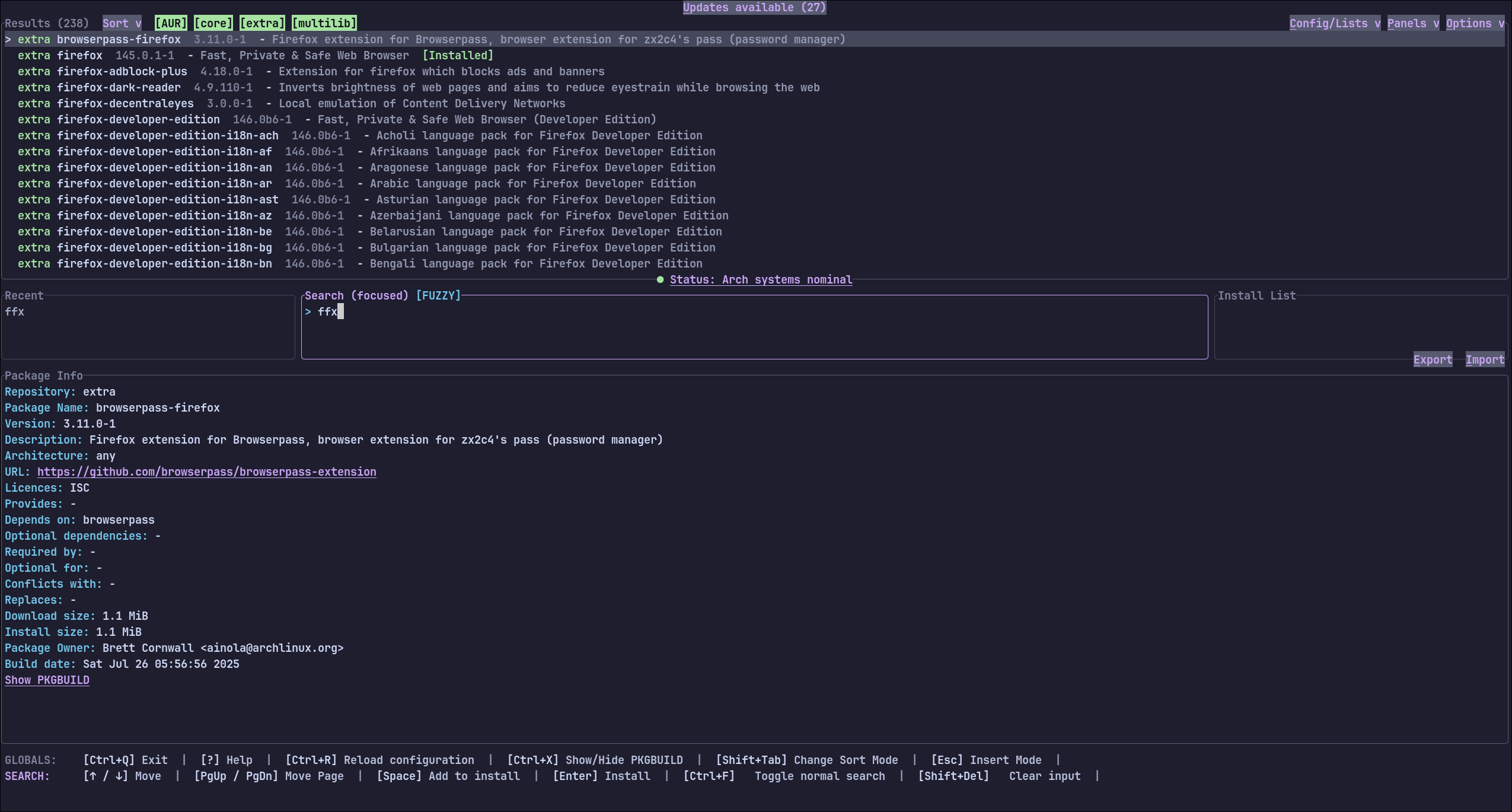Click the Export button
This screenshot has height=812, width=1512.
click(x=1433, y=359)
